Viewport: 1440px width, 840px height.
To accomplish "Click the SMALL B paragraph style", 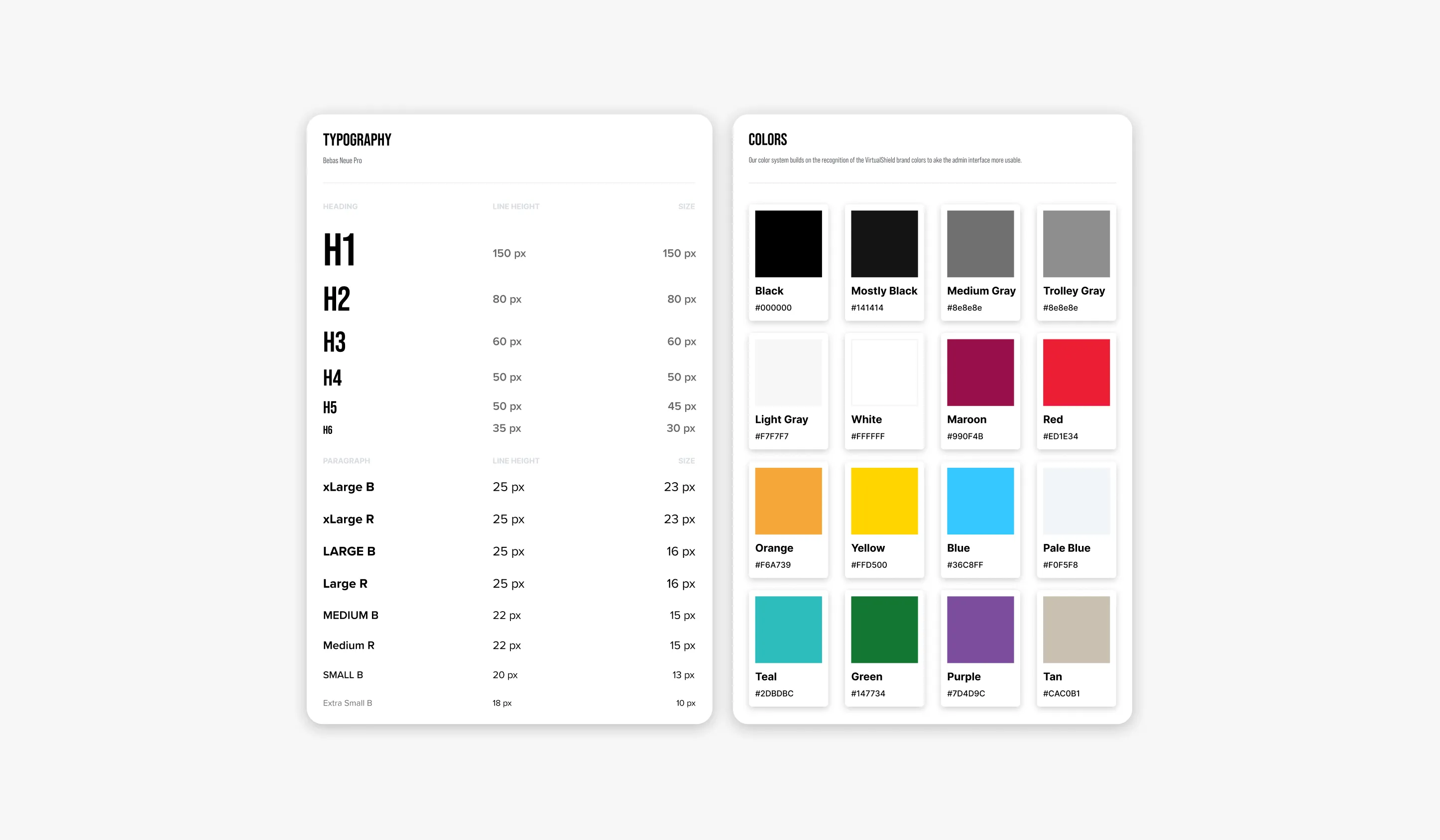I will click(342, 674).
